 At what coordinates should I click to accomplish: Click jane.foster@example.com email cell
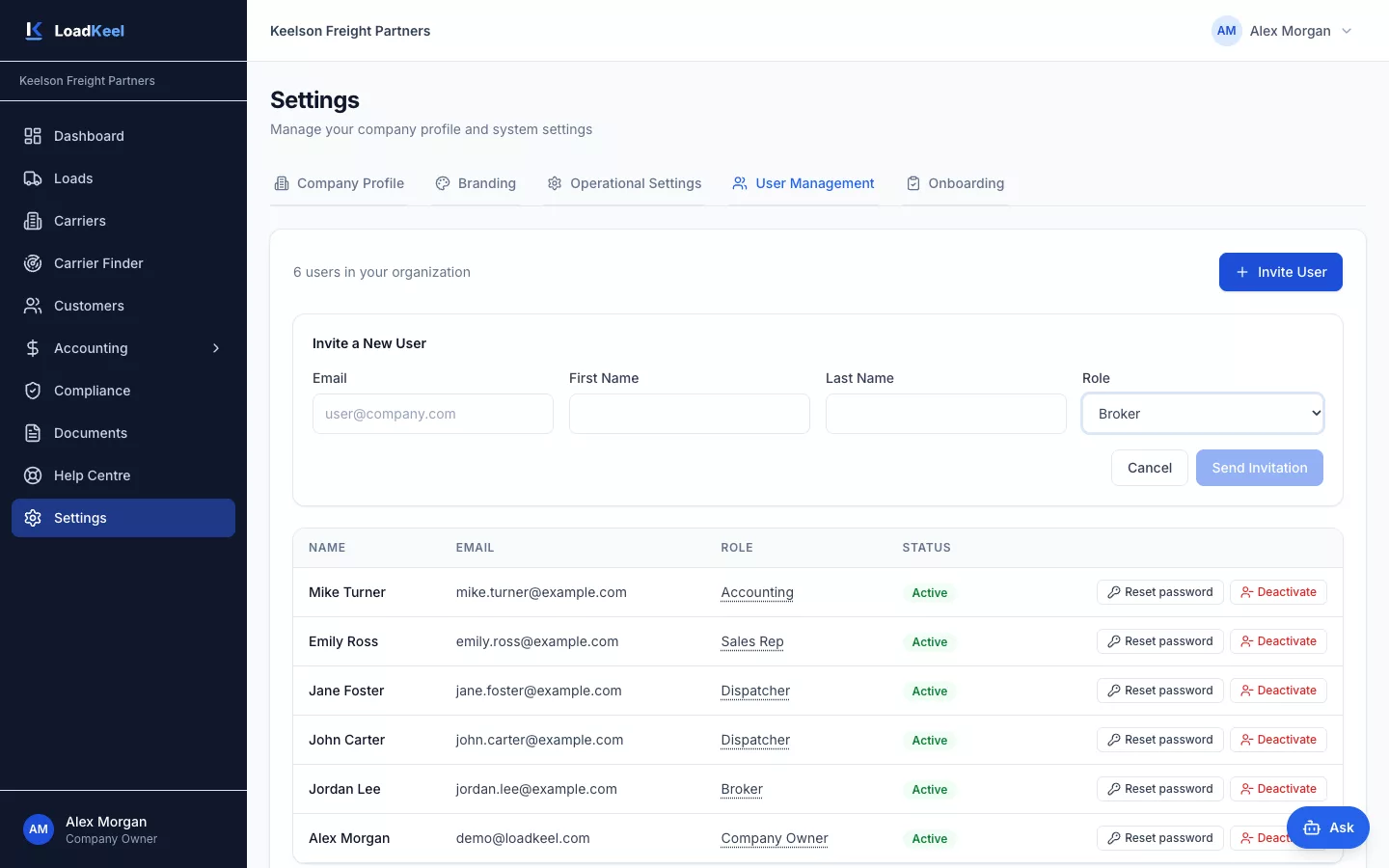pos(539,691)
